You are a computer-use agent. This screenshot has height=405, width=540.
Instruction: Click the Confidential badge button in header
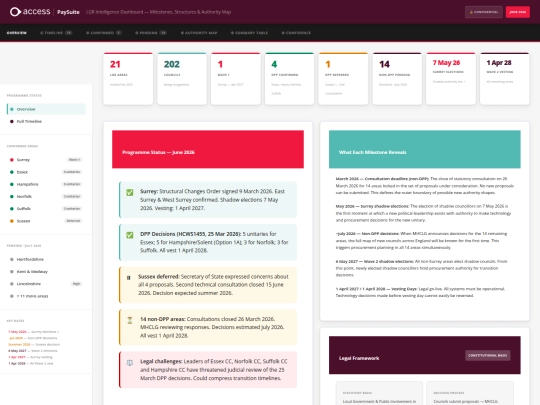point(484,12)
